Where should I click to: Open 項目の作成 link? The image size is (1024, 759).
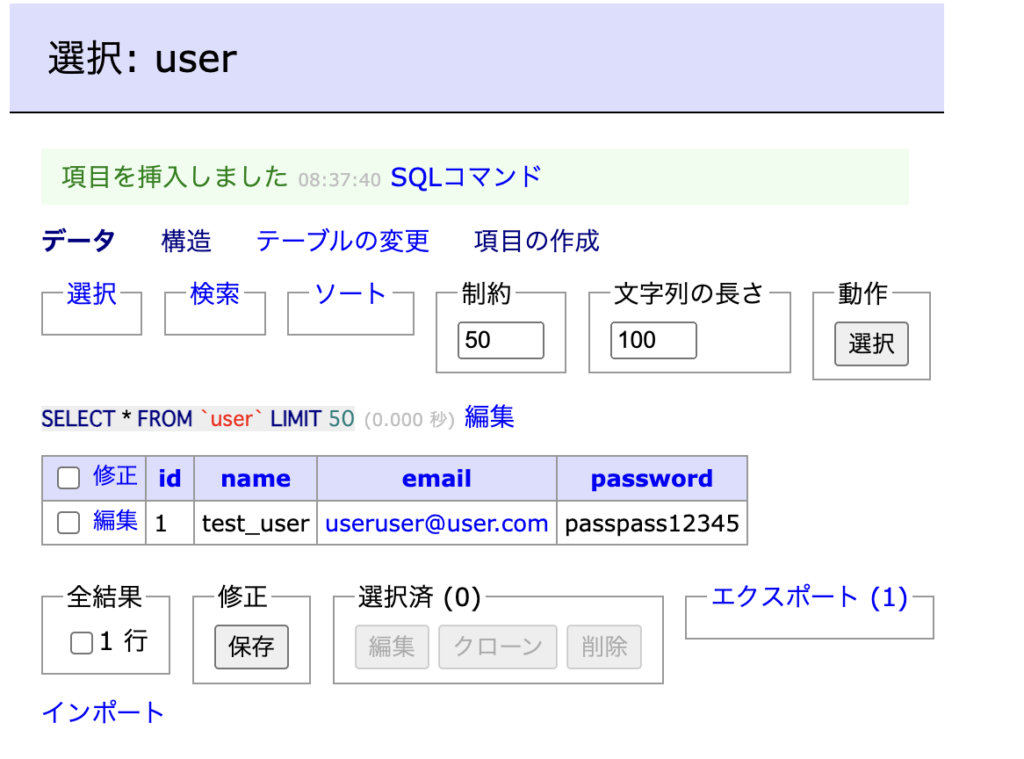pos(536,241)
